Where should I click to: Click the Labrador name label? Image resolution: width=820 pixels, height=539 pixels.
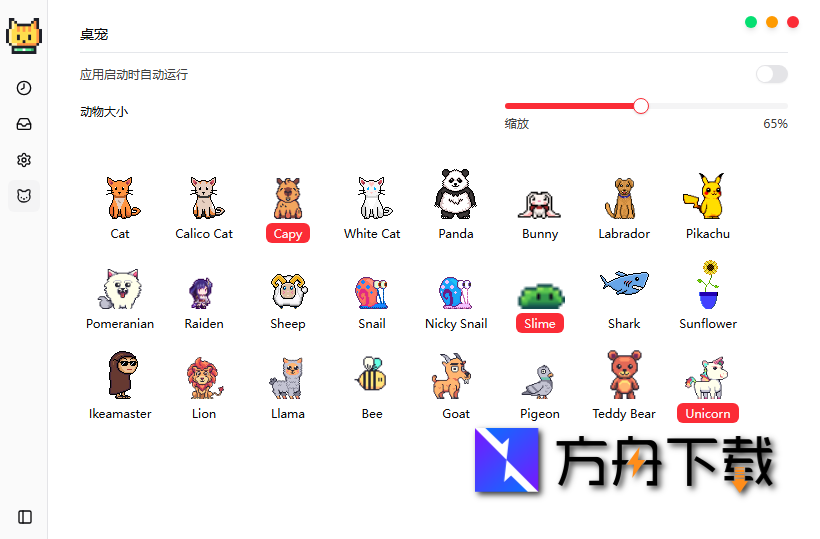click(x=624, y=233)
